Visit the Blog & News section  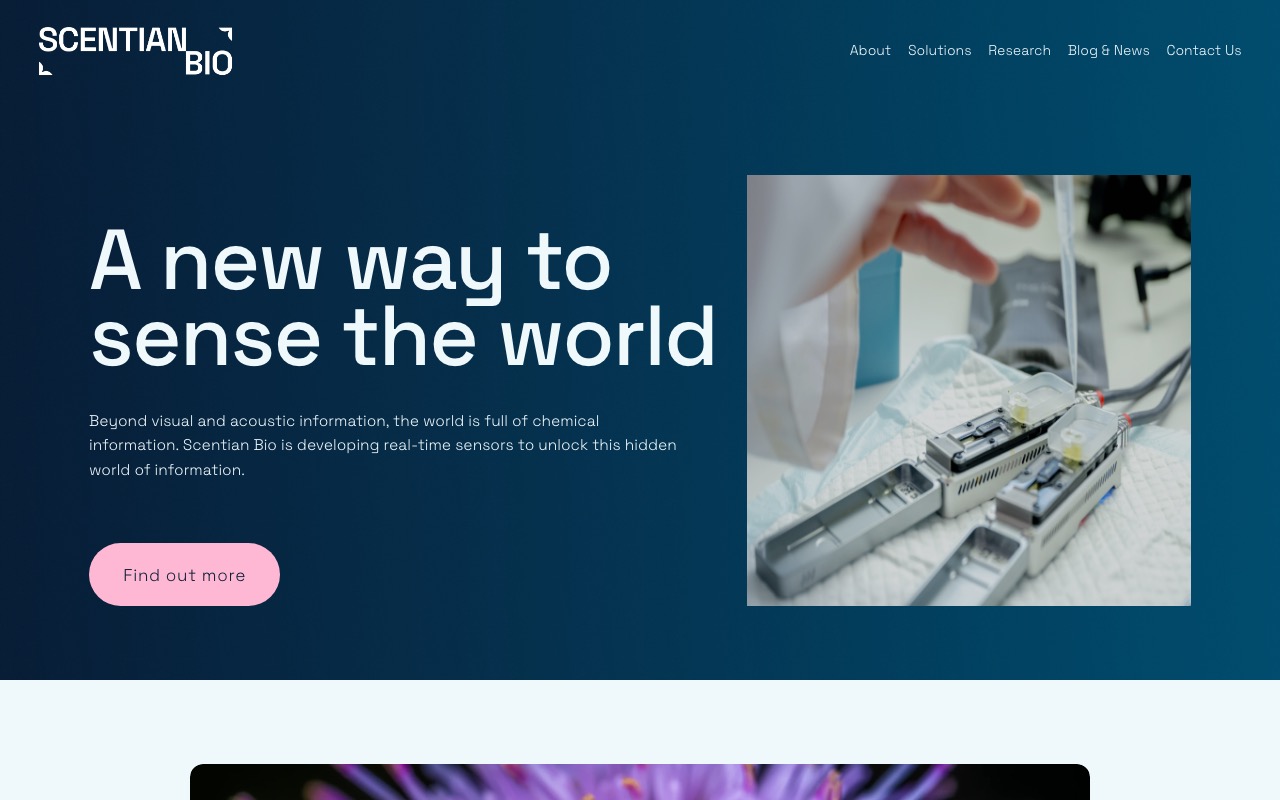pyautogui.click(x=1108, y=50)
